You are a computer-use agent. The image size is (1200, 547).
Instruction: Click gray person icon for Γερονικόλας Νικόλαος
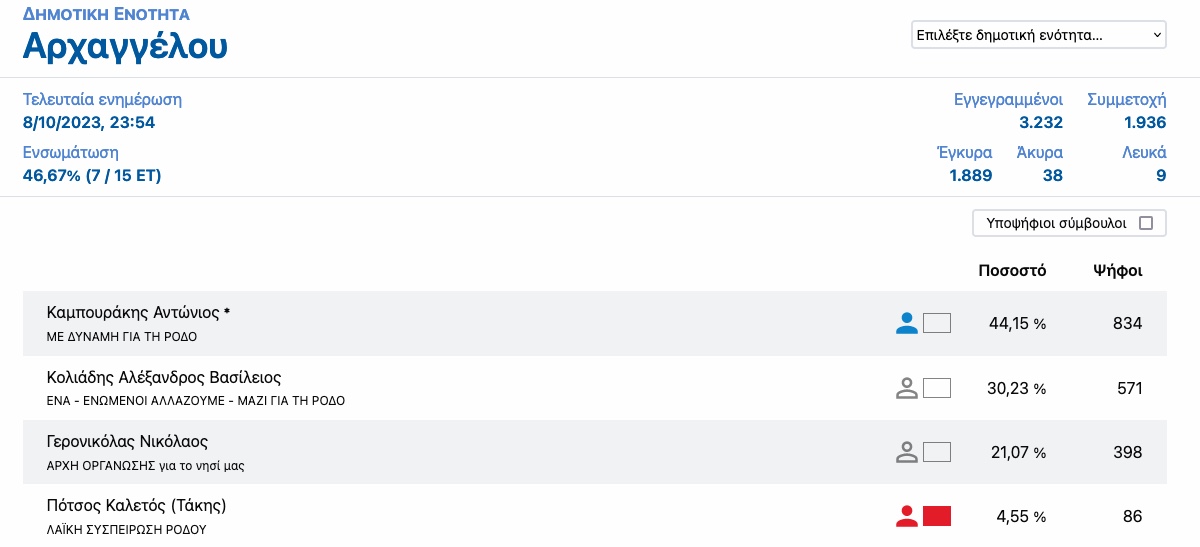[907, 452]
